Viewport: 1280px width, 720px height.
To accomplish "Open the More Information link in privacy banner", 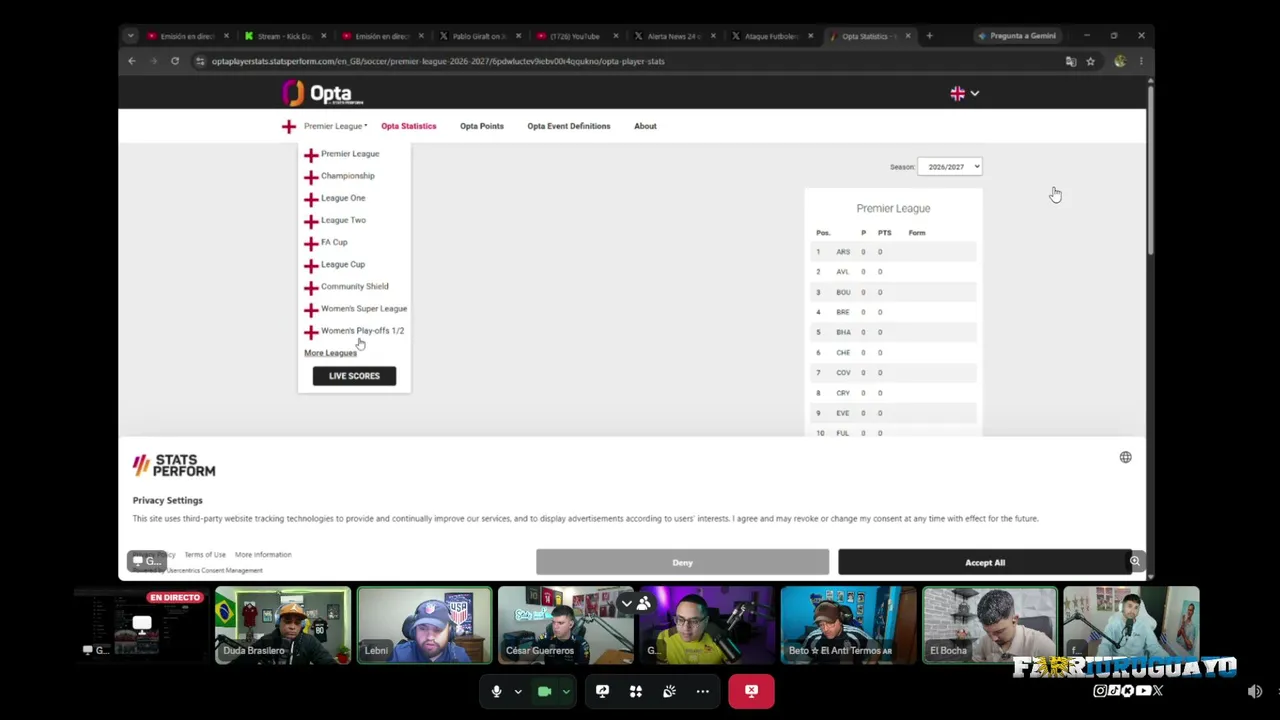I will pos(263,554).
